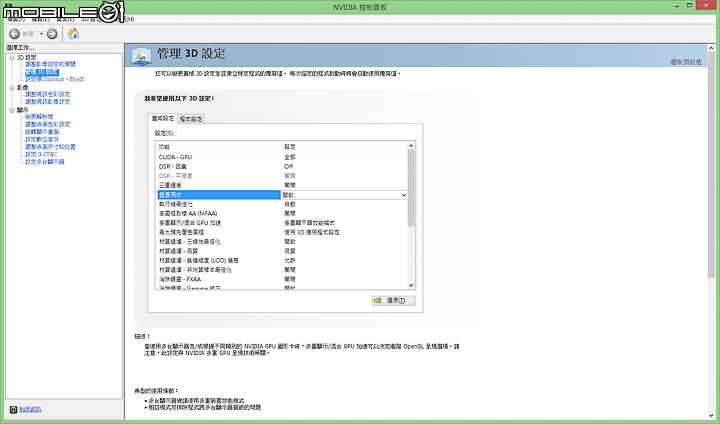
Task: Go forward with the toolbar forward arrow
Action: pyautogui.click(x=52, y=34)
